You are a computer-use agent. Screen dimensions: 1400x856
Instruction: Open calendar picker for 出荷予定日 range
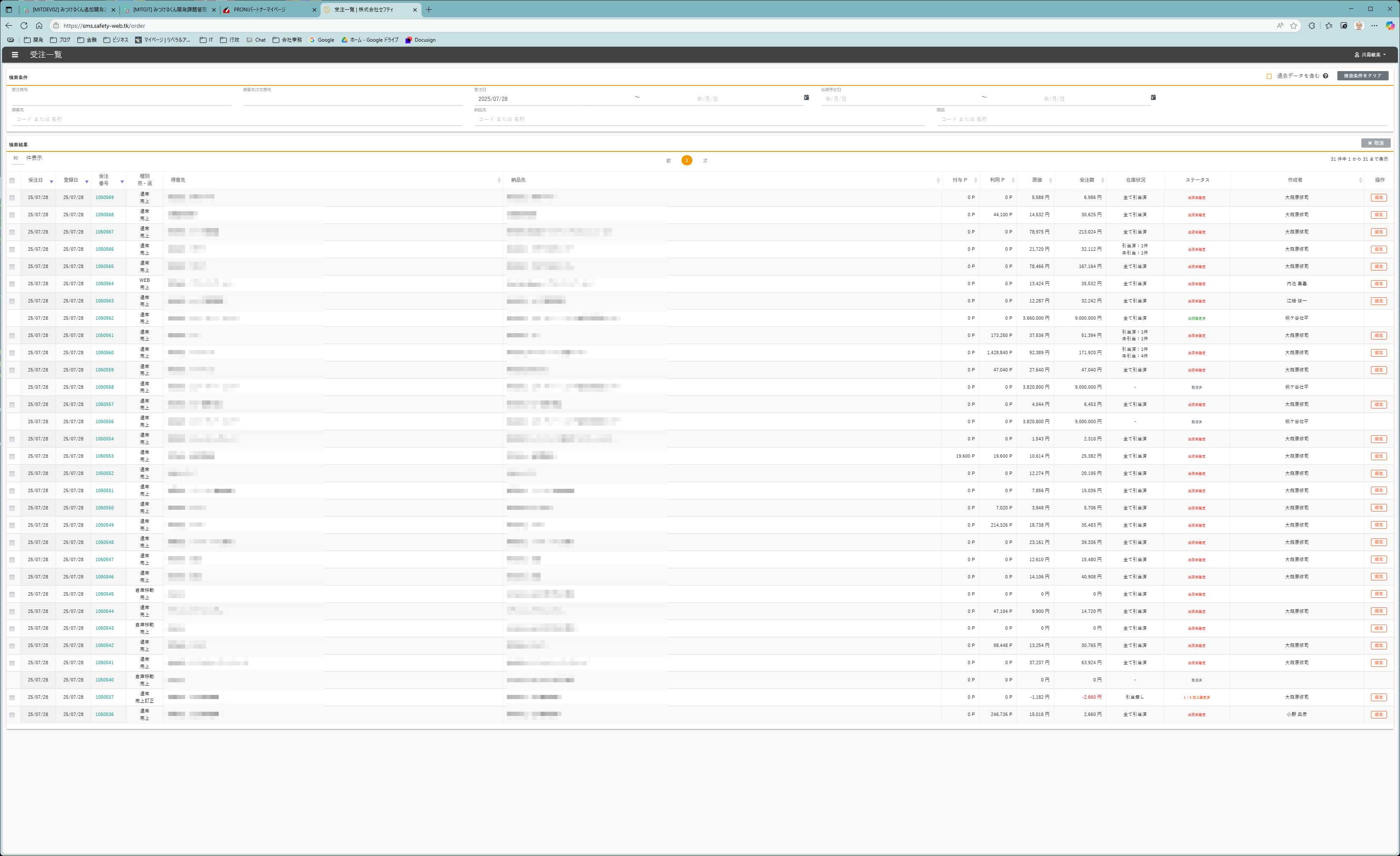[1153, 98]
